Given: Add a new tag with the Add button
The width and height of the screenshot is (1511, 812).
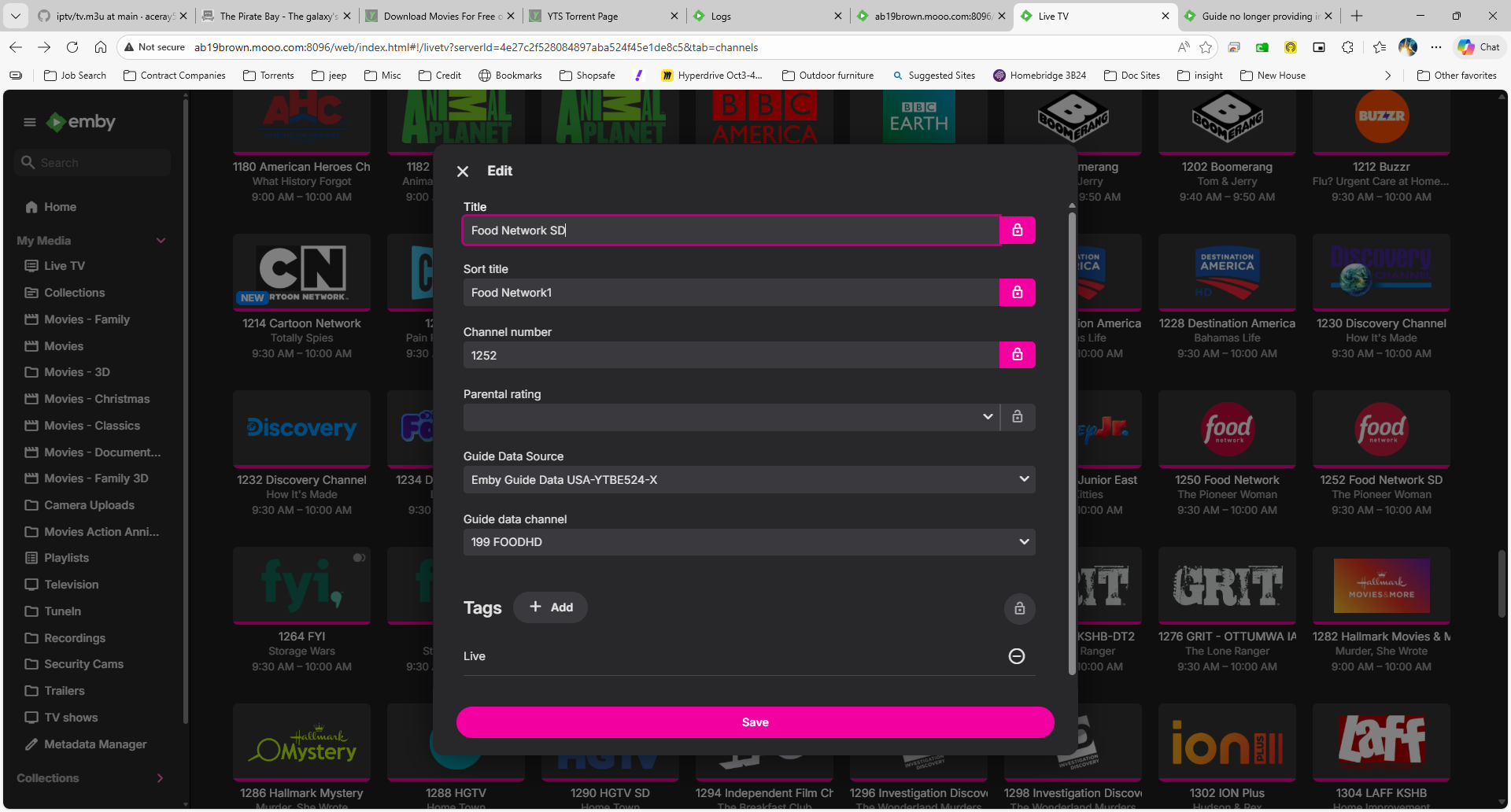Looking at the screenshot, I should [550, 607].
